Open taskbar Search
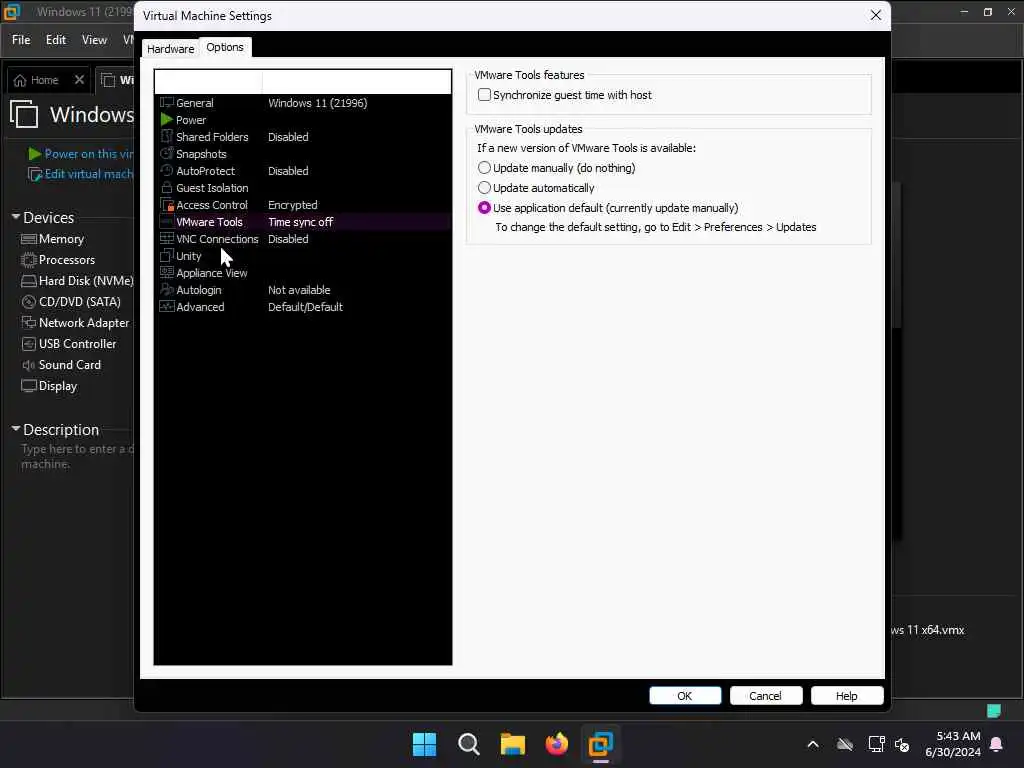This screenshot has height=768, width=1024. (x=468, y=744)
